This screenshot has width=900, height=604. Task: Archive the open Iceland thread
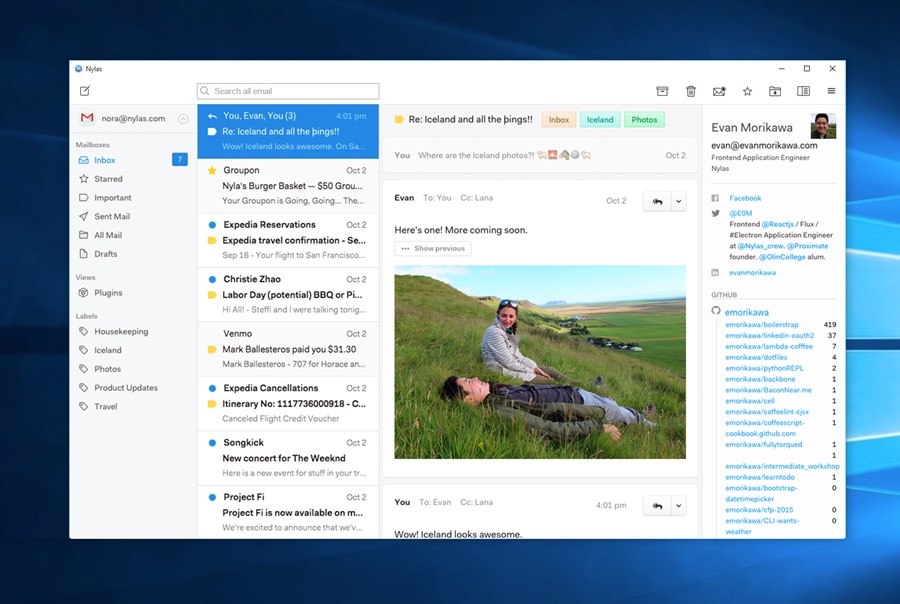click(662, 91)
